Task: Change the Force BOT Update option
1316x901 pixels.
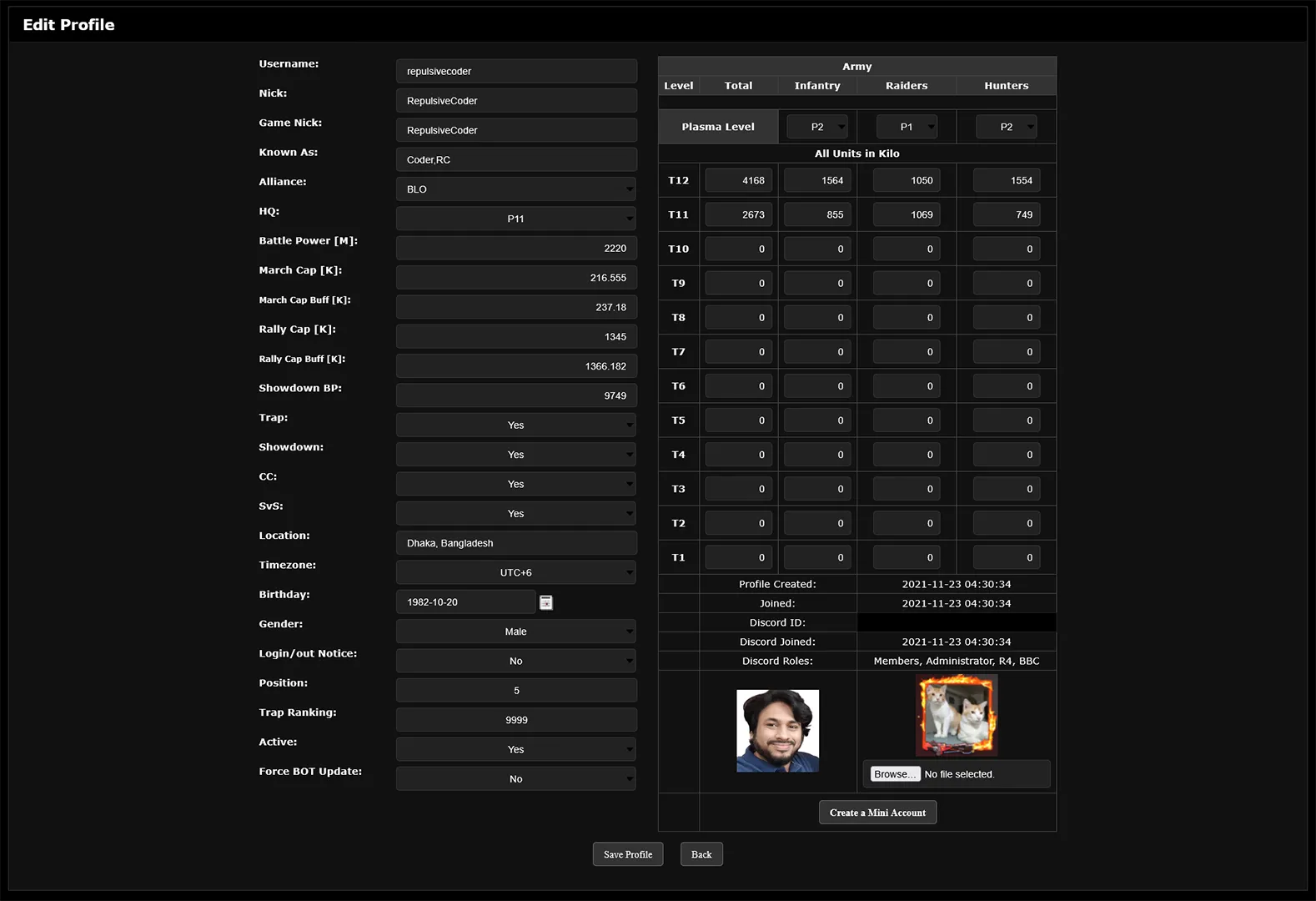Action: click(516, 779)
